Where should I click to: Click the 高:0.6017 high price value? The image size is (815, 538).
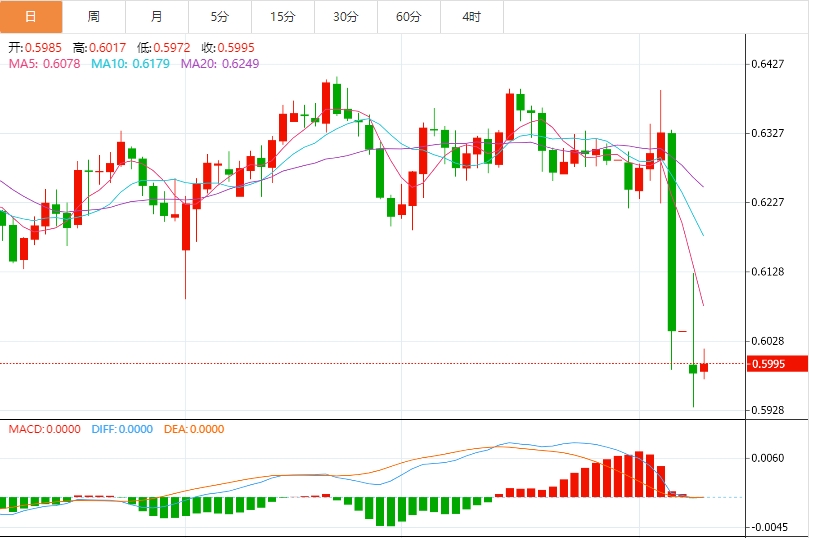point(99,48)
